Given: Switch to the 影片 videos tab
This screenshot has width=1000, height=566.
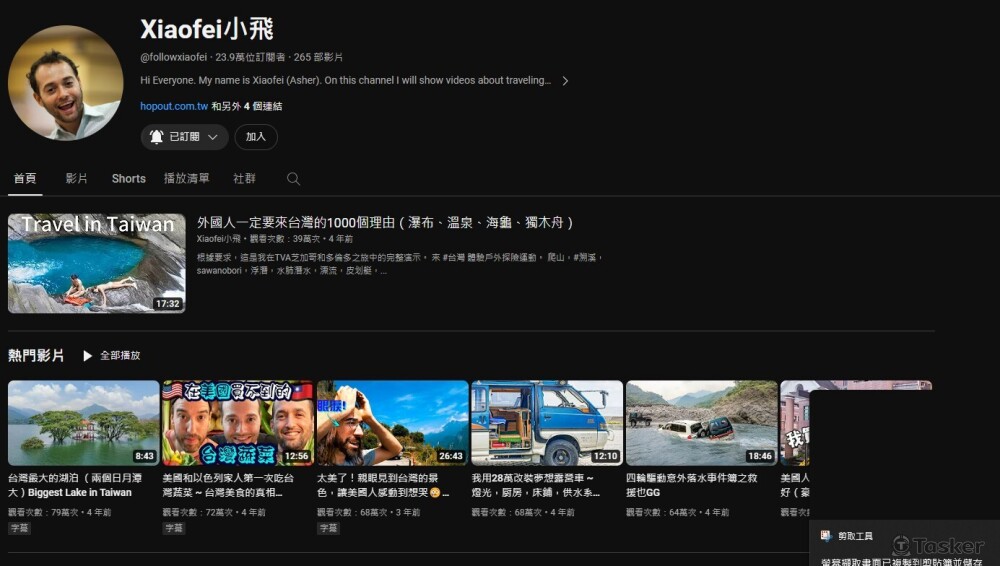Looking at the screenshot, I should pyautogui.click(x=77, y=179).
